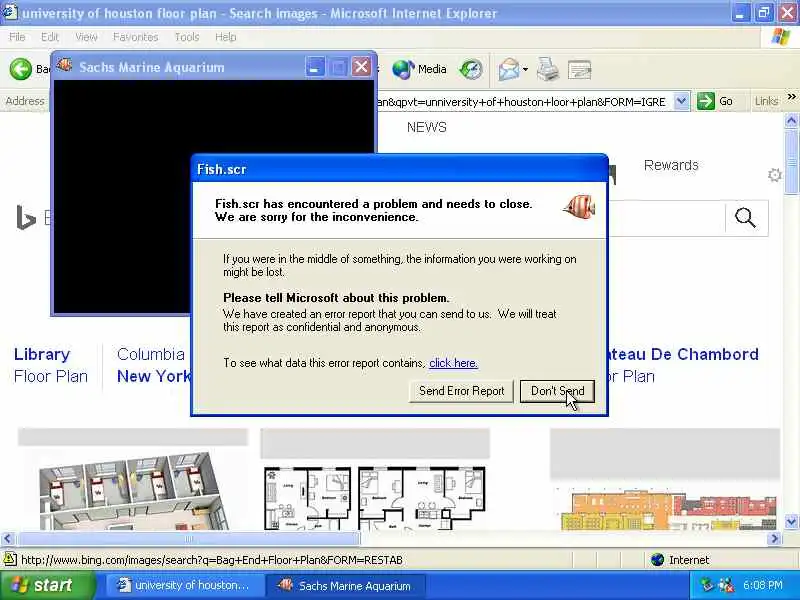Open the Edit menu
The width and height of the screenshot is (800, 600).
49,37
